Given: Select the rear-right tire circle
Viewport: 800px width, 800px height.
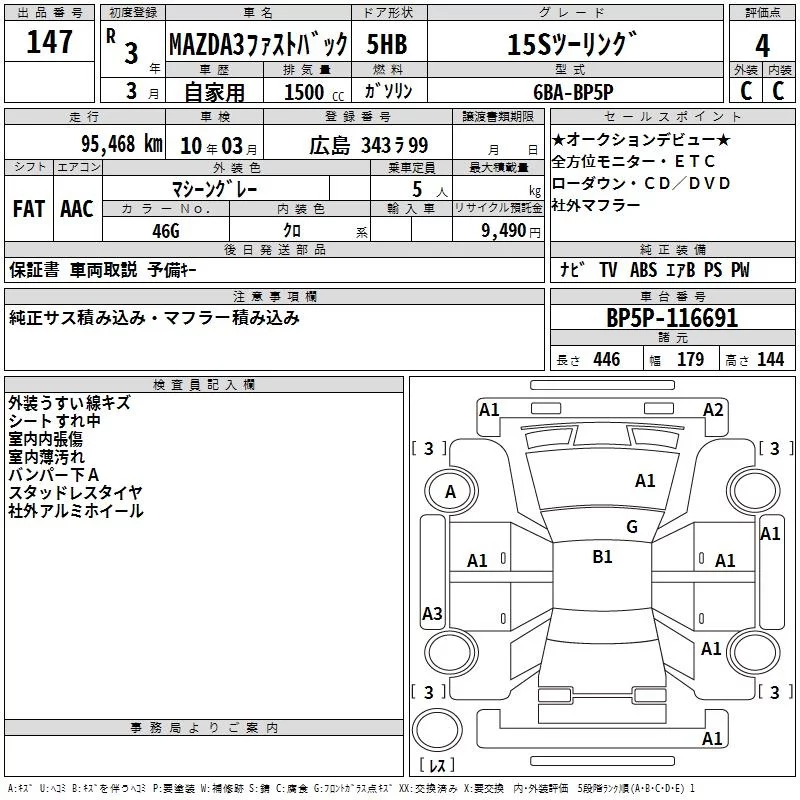Looking at the screenshot, I should [x=754, y=652].
